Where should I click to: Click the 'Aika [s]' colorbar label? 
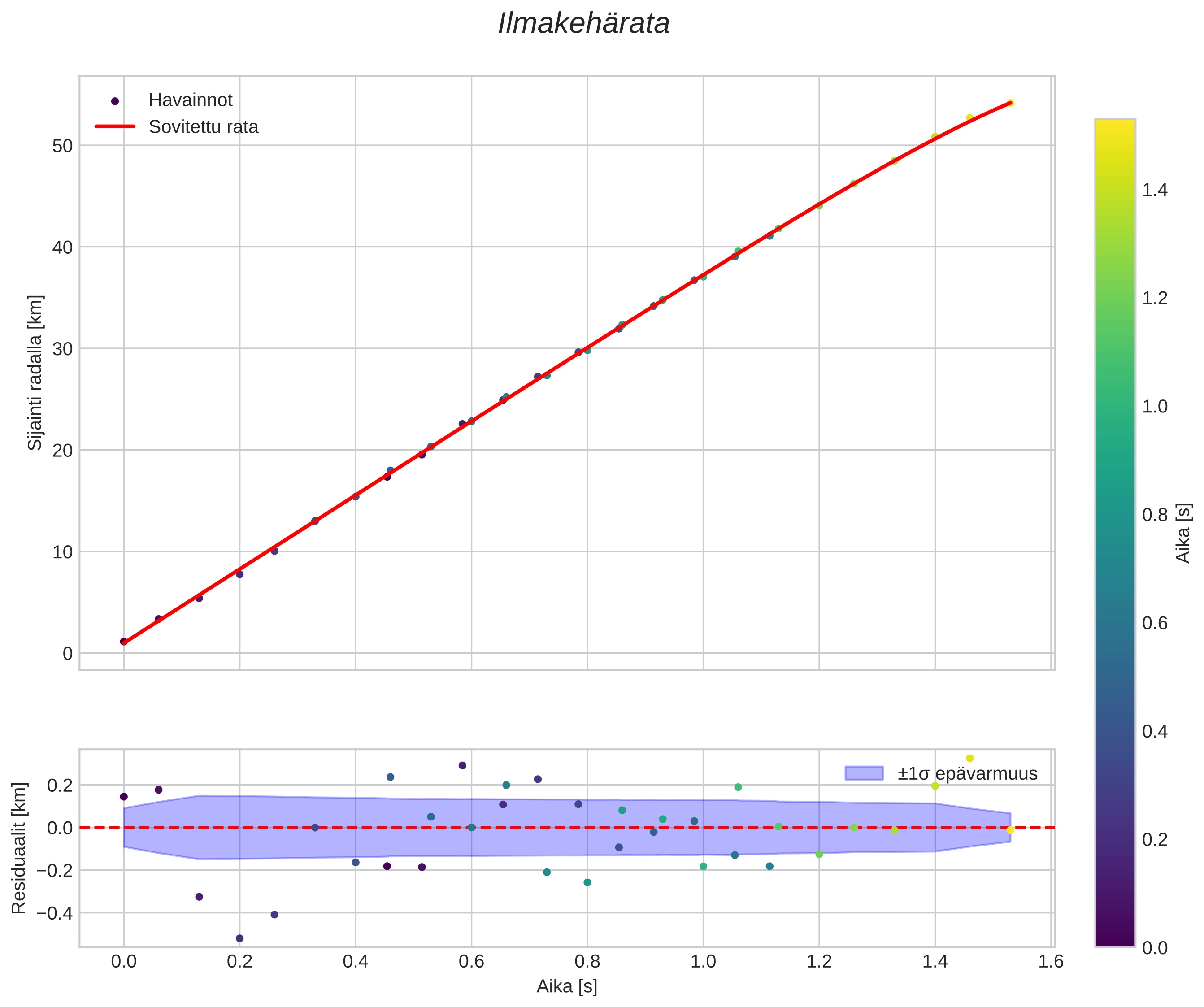[1183, 533]
